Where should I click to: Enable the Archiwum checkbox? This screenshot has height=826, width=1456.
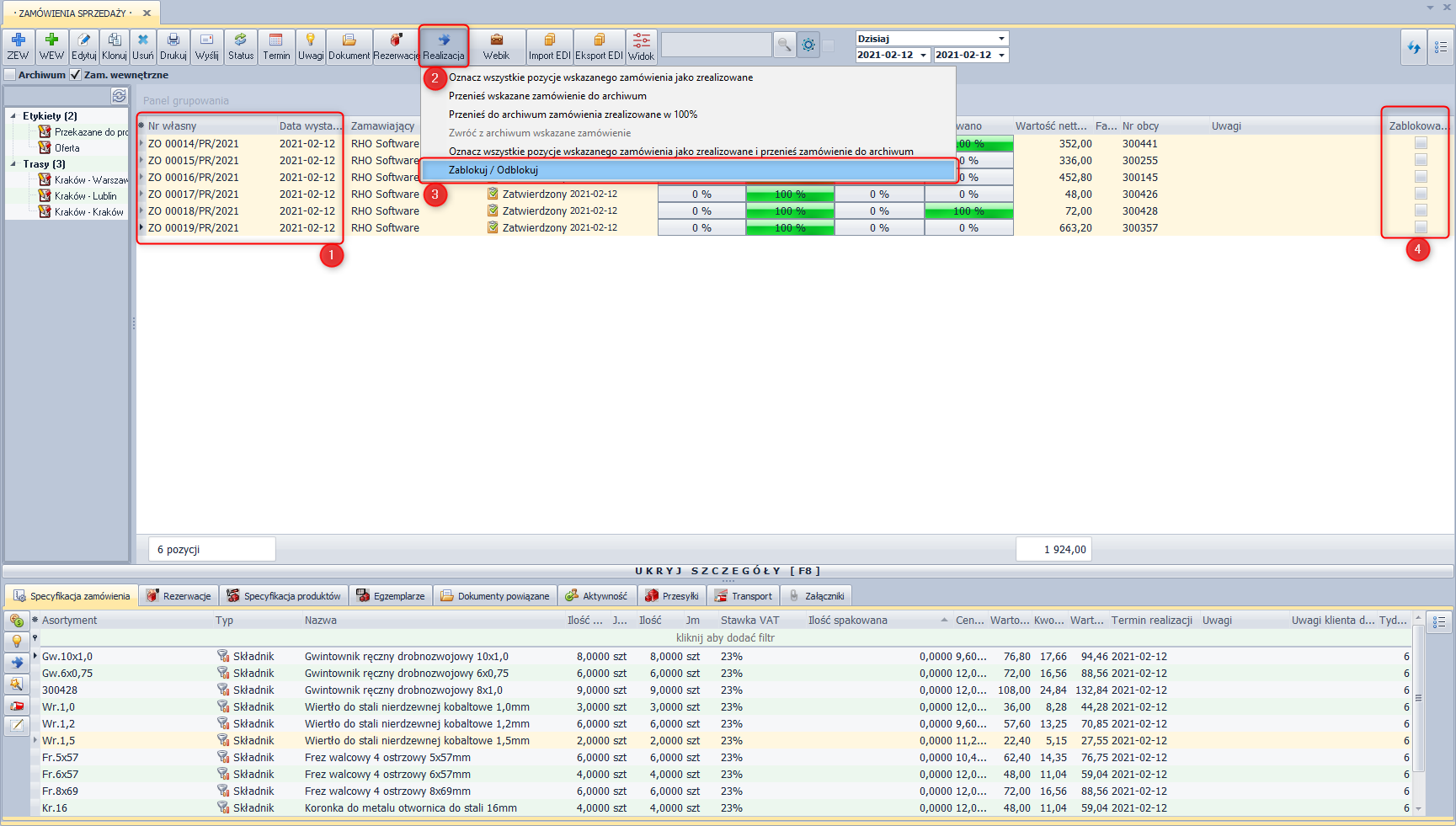(x=10, y=75)
